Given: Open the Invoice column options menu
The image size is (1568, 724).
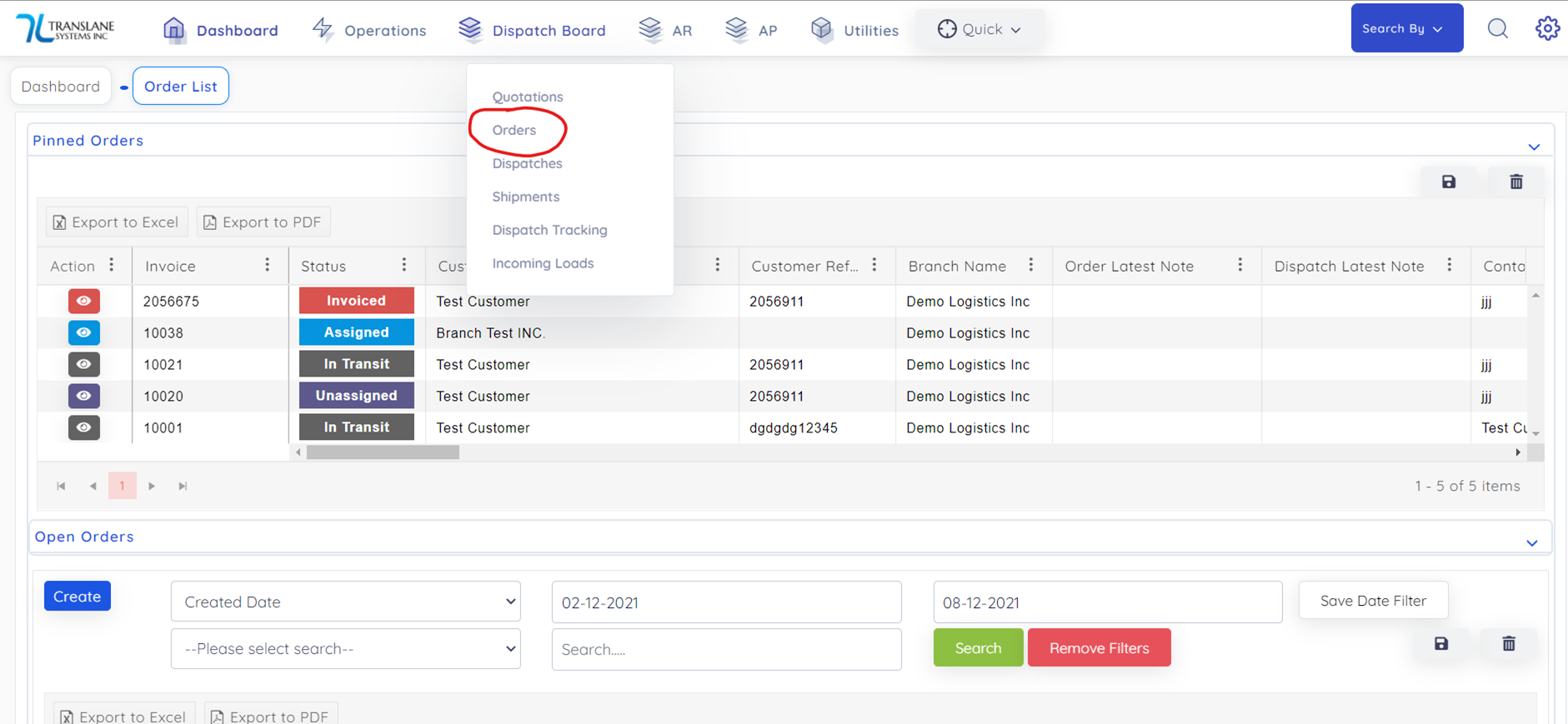Looking at the screenshot, I should pos(267,265).
